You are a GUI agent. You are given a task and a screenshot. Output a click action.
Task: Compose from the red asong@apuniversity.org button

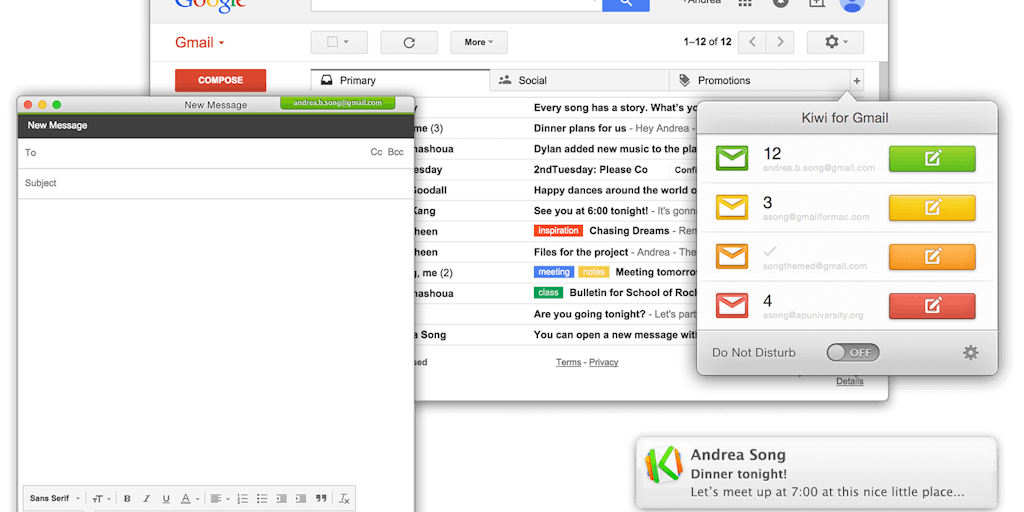point(932,306)
